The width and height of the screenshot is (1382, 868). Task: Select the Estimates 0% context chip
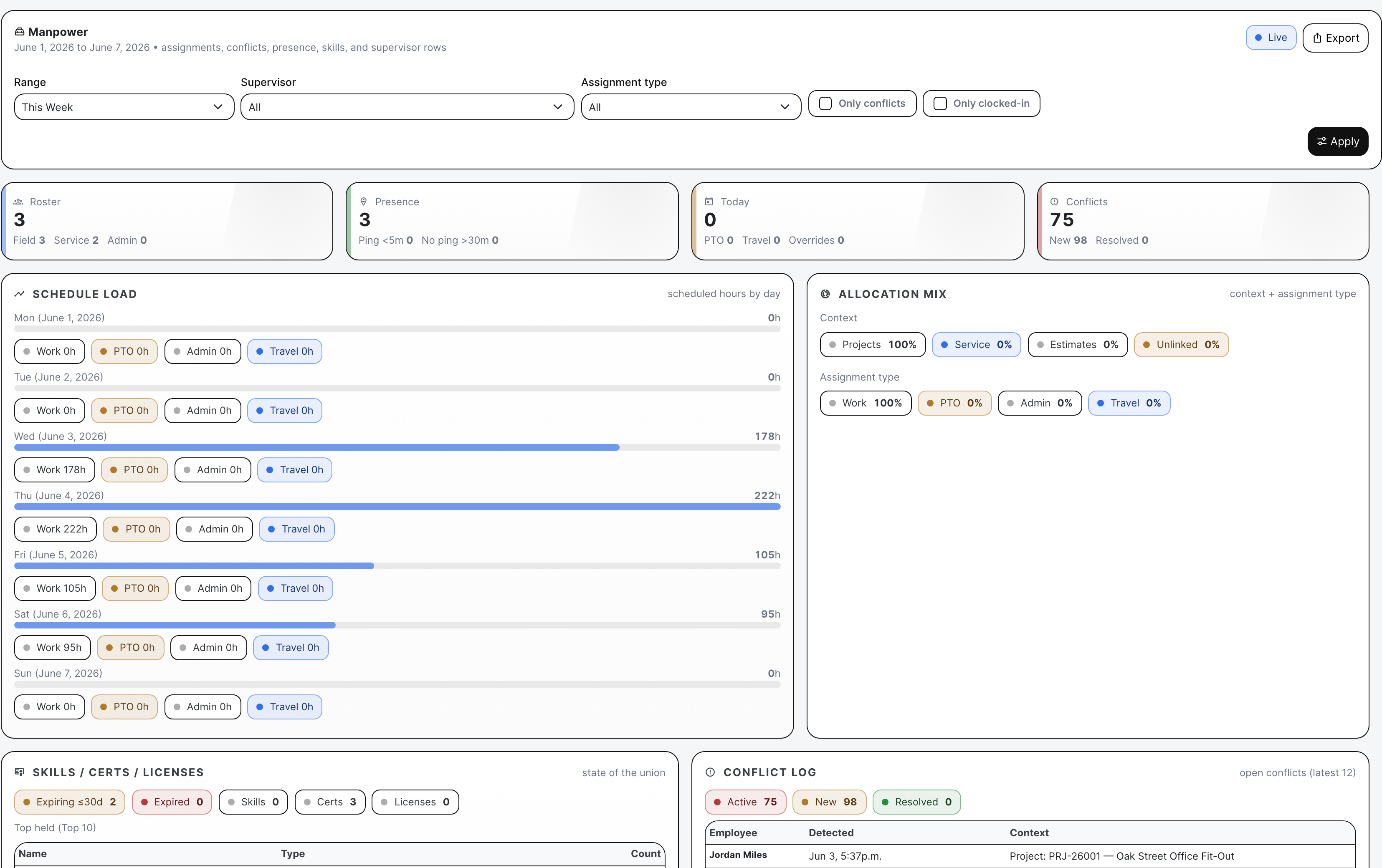pos(1077,345)
